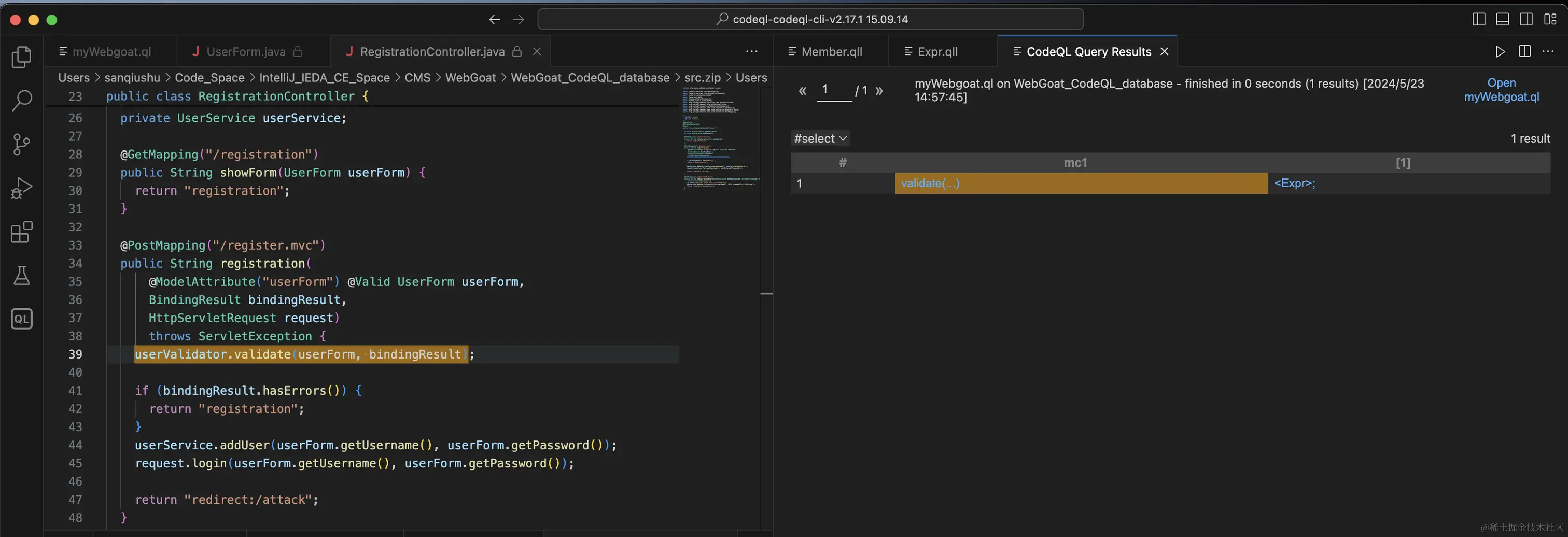Open the Extensions view
The width and height of the screenshot is (1568, 537).
22,232
